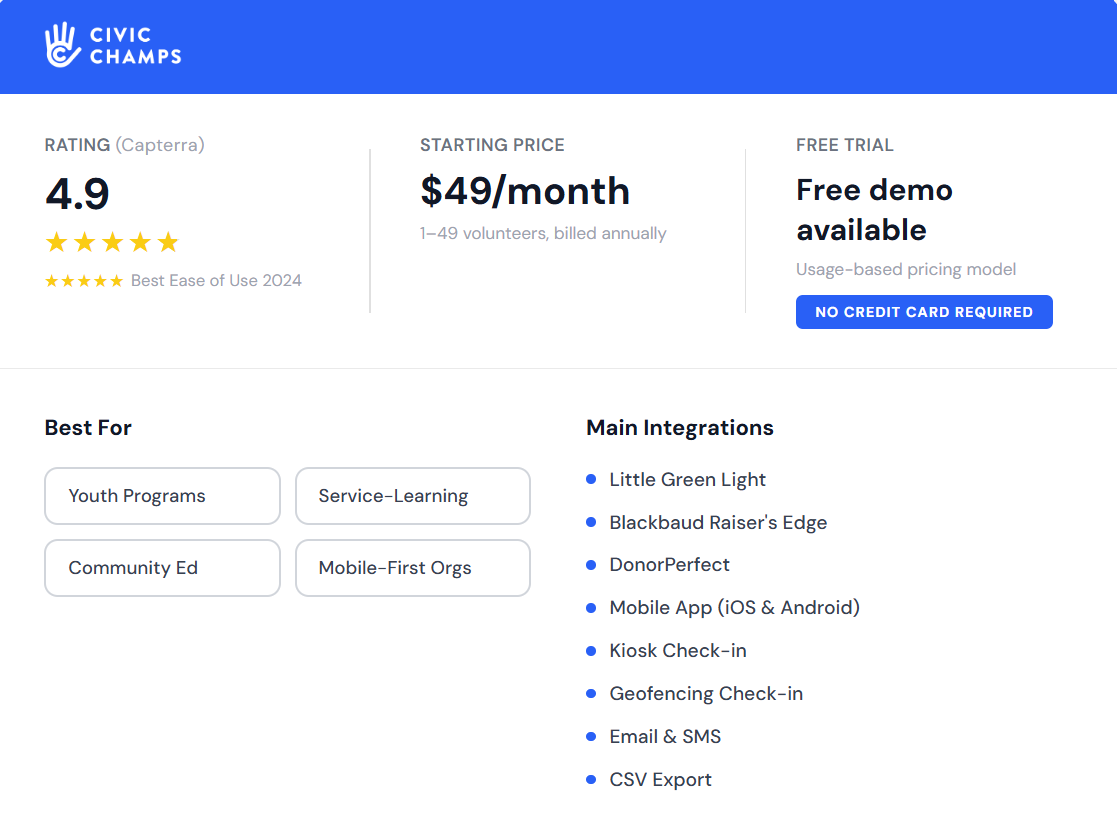Click Mobile App (iOS & Android) item

tap(734, 608)
